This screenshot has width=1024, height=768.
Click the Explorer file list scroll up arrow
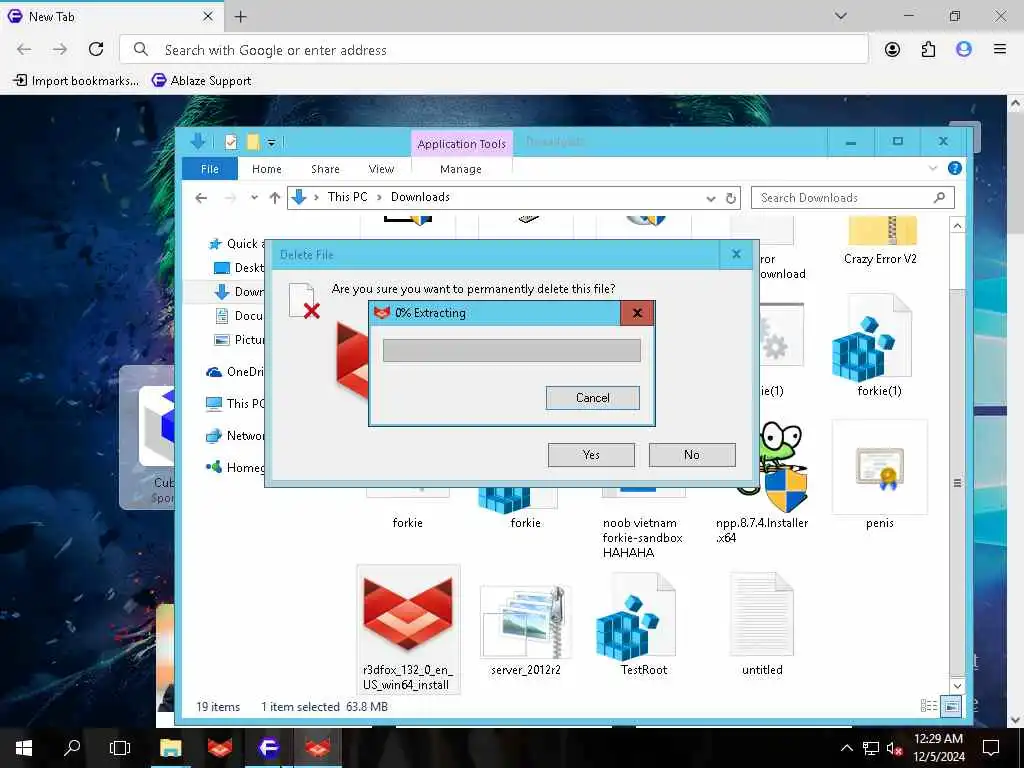(957, 226)
